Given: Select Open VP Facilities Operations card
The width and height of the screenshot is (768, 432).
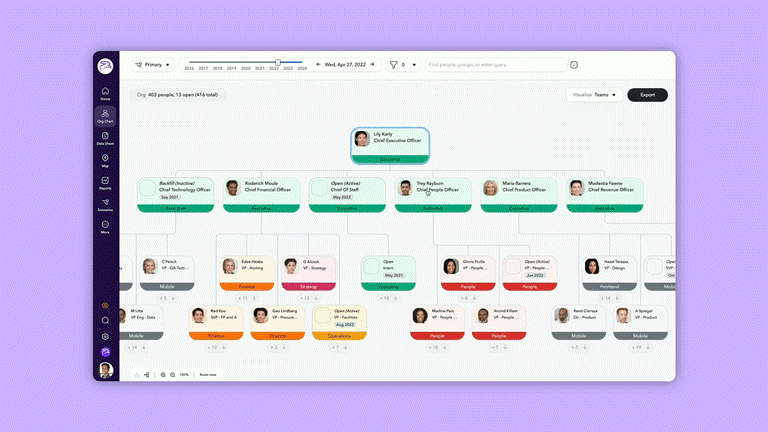Looking at the screenshot, I should coord(339,322).
